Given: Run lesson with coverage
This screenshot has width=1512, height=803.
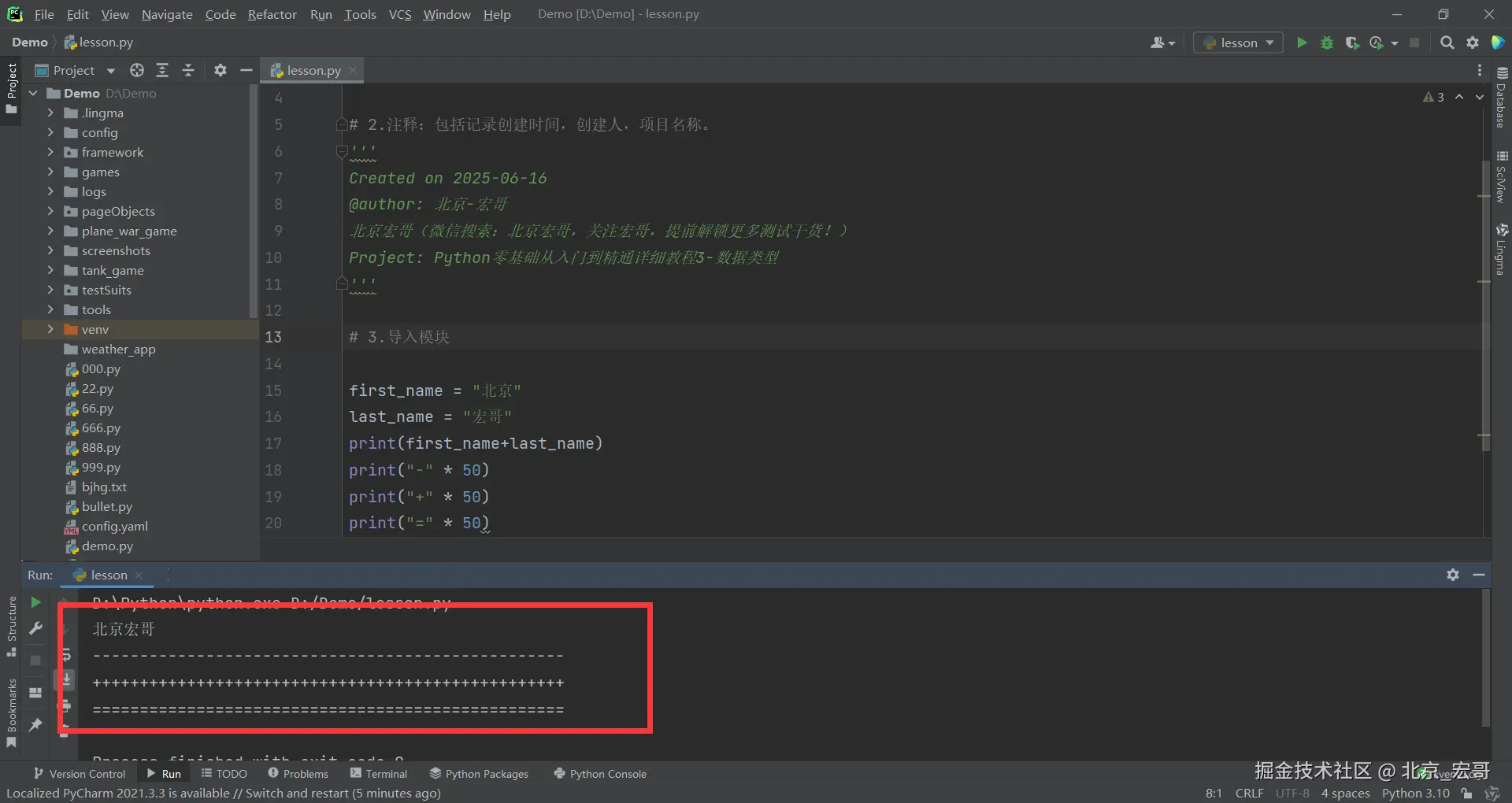Looking at the screenshot, I should (1352, 43).
